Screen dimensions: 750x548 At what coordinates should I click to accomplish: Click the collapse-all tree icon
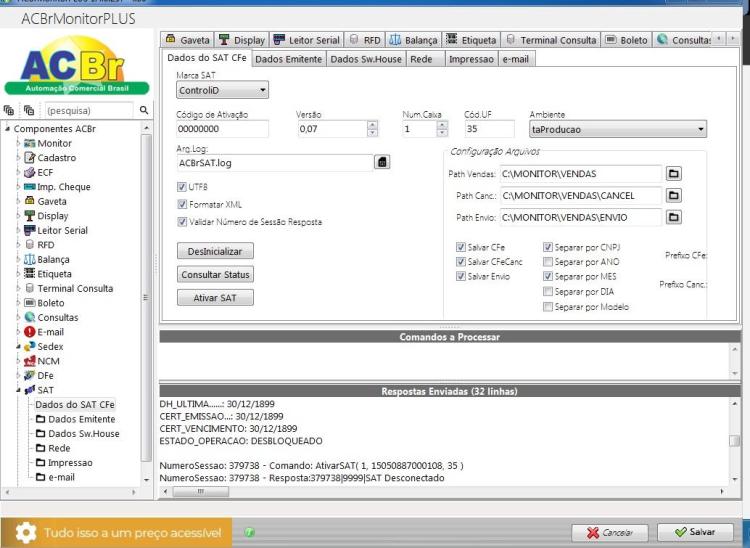(x=29, y=110)
